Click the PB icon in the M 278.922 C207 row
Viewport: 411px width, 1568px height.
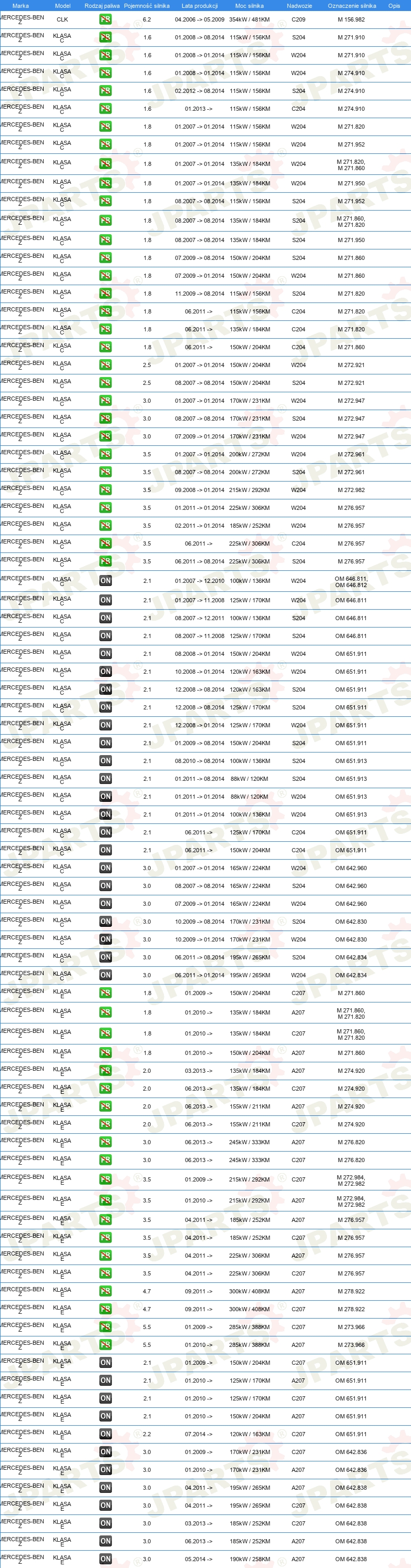click(105, 1309)
